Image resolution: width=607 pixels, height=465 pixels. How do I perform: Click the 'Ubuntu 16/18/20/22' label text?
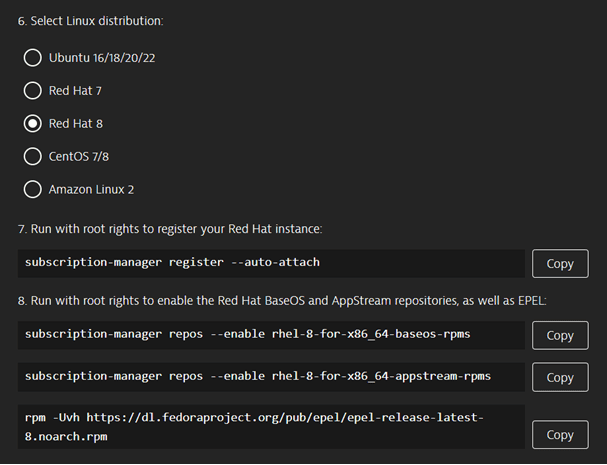point(102,58)
